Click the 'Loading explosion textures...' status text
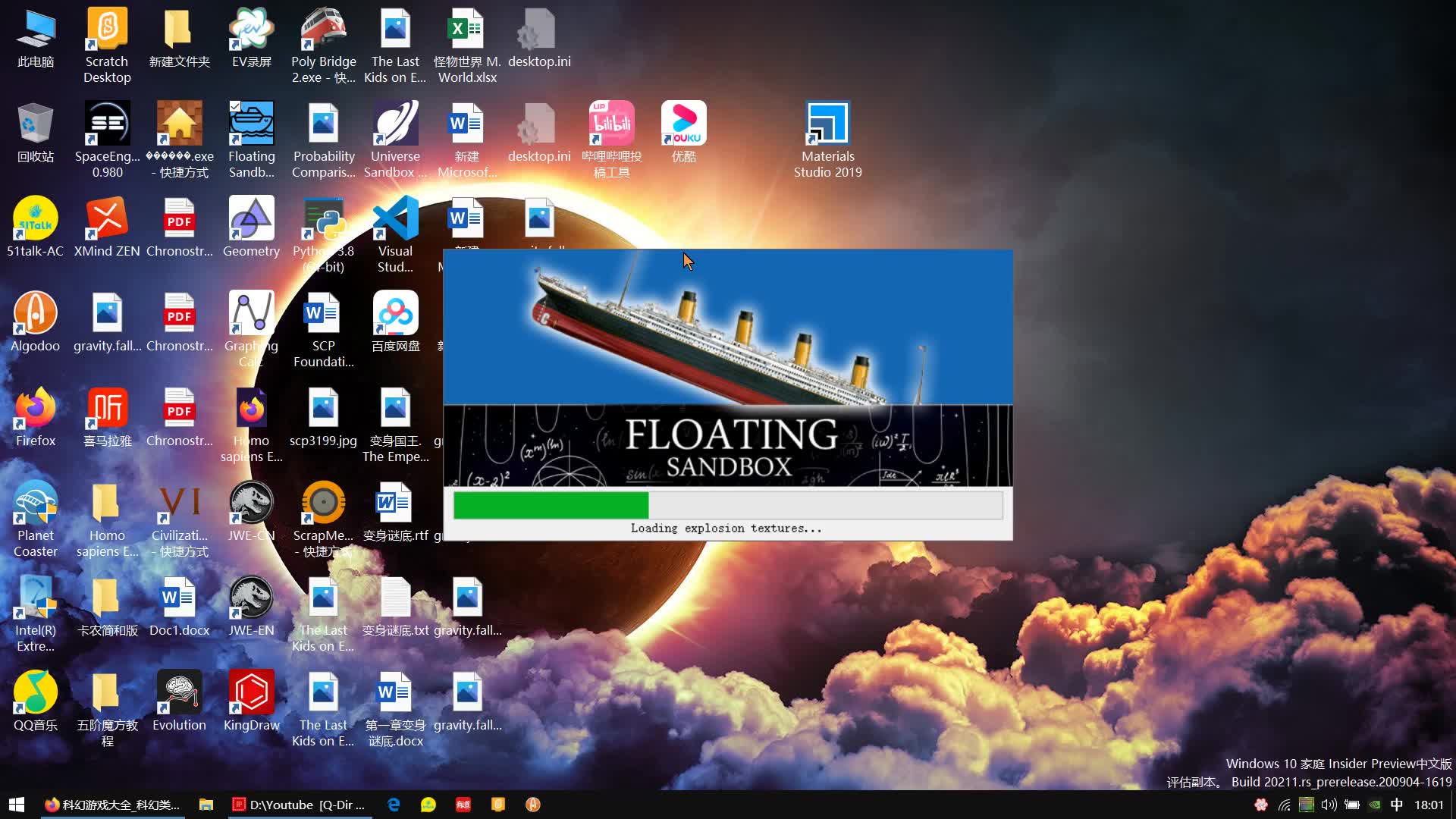 (726, 529)
